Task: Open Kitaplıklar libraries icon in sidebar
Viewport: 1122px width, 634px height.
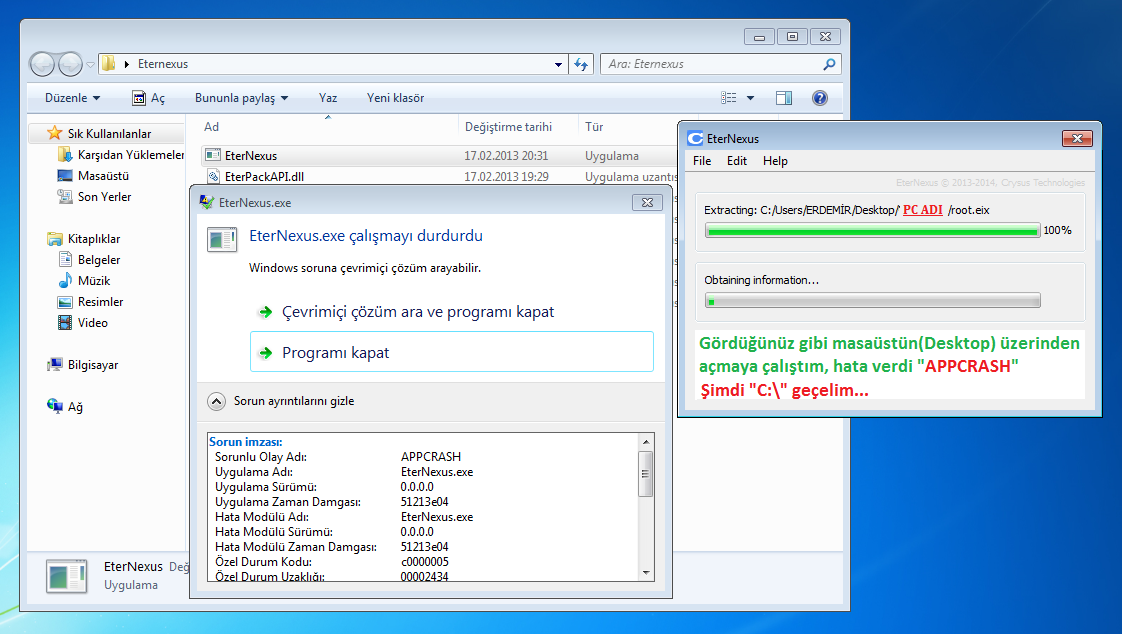Action: coord(55,238)
